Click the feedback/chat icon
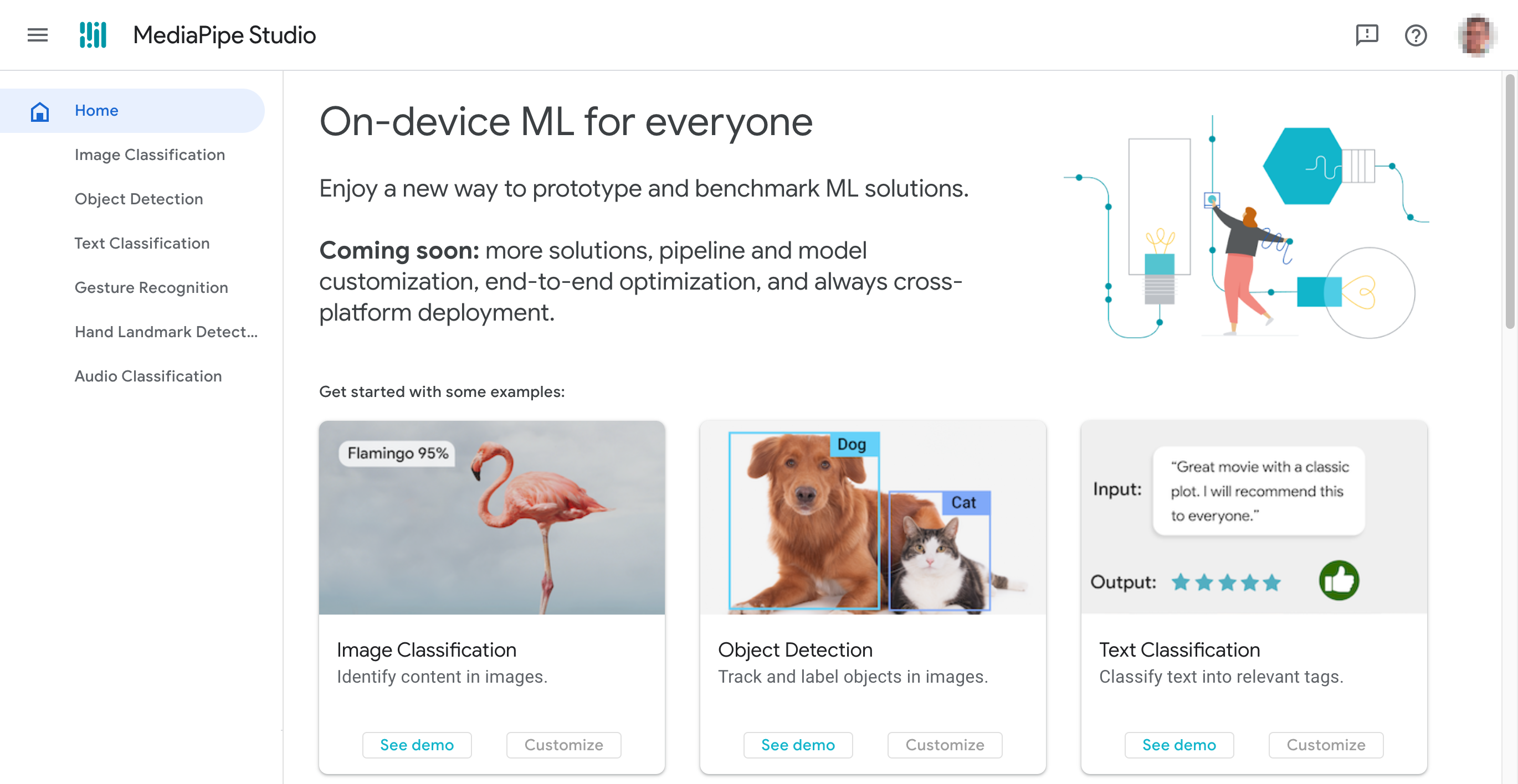 1364,35
